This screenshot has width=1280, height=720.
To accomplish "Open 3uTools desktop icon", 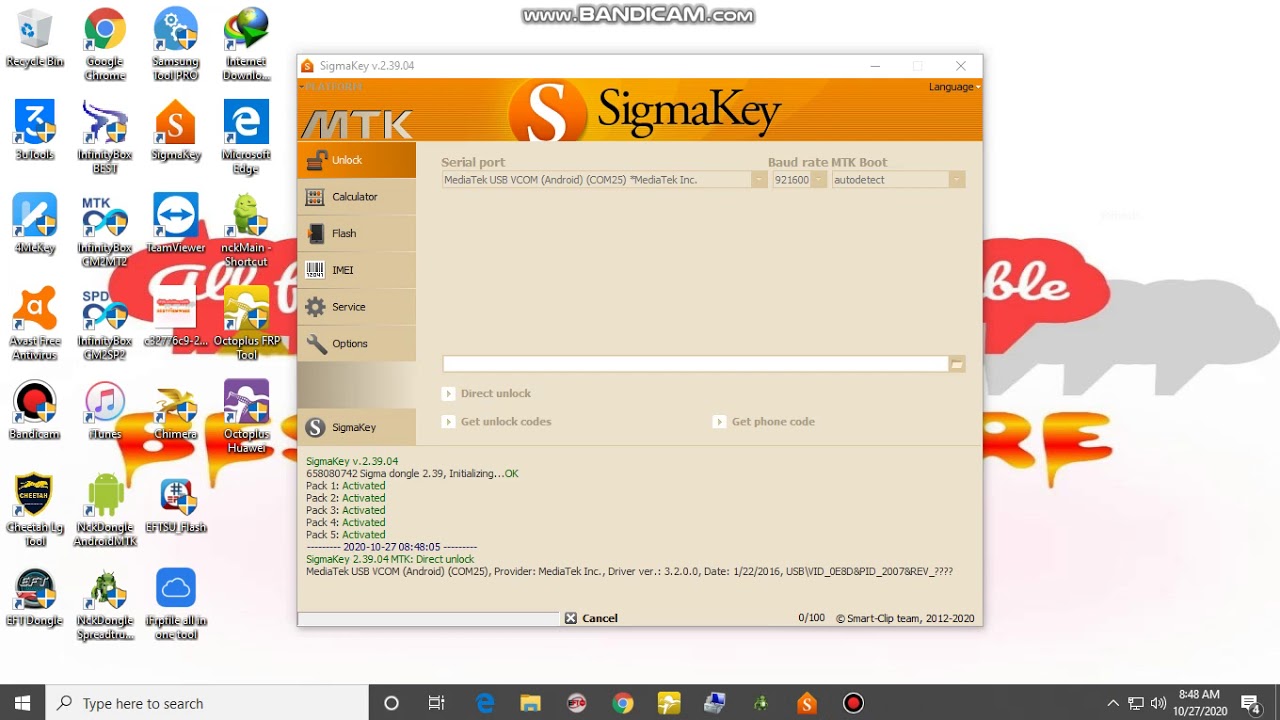I will tap(35, 130).
